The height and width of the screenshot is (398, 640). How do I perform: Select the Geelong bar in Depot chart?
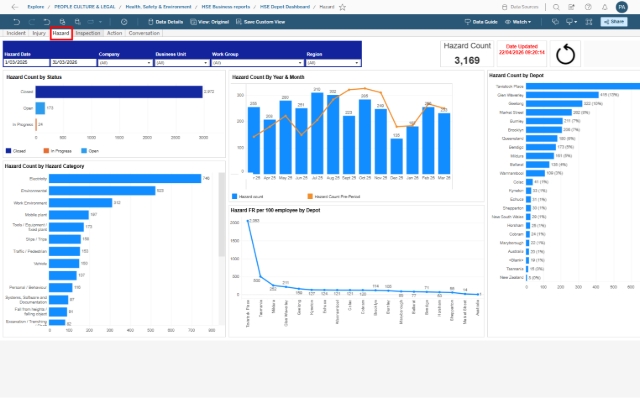(x=554, y=104)
